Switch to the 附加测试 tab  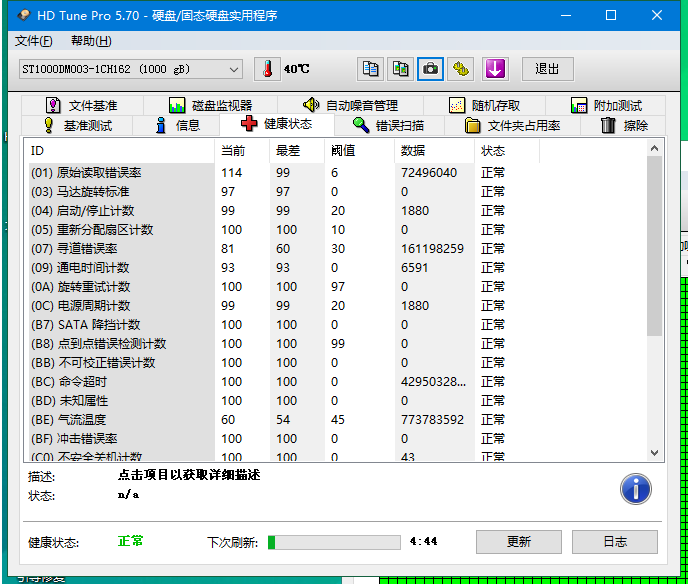point(606,105)
